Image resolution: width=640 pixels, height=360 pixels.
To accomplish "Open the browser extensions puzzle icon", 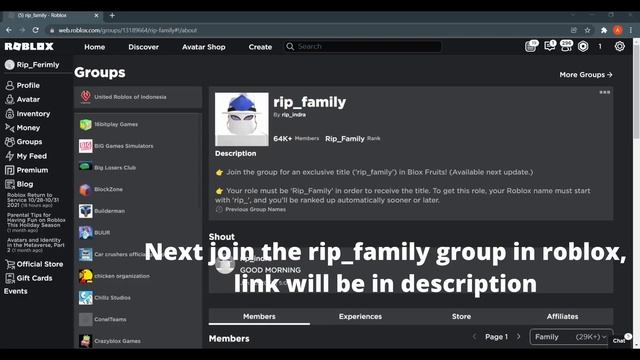I will 604,30.
